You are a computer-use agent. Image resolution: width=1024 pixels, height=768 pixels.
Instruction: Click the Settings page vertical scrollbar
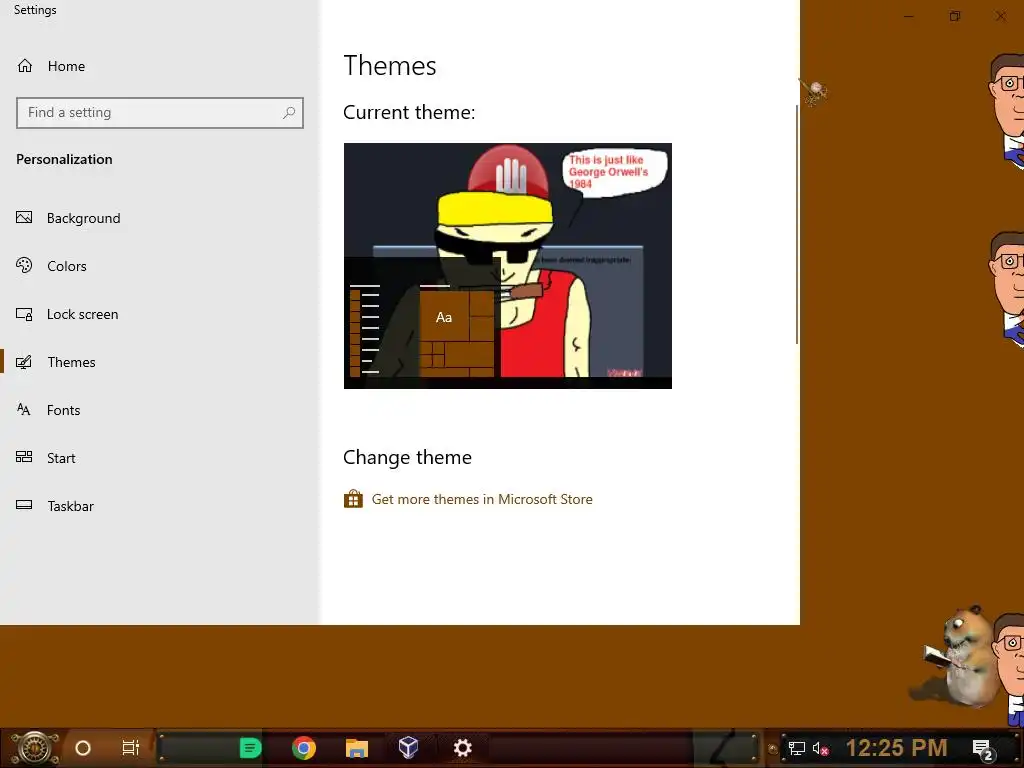[797, 224]
